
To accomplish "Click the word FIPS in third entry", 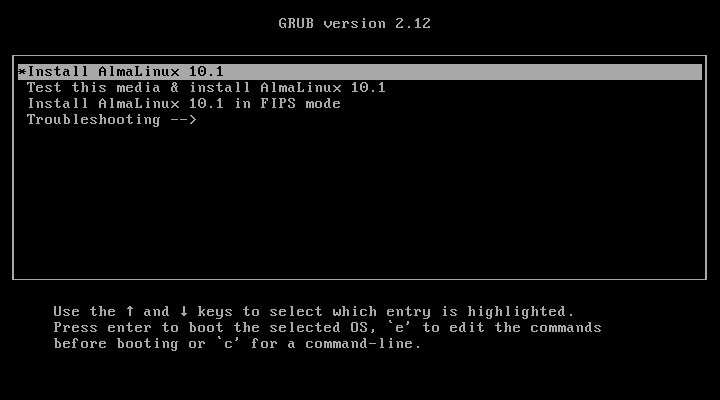I will click(x=278, y=104).
